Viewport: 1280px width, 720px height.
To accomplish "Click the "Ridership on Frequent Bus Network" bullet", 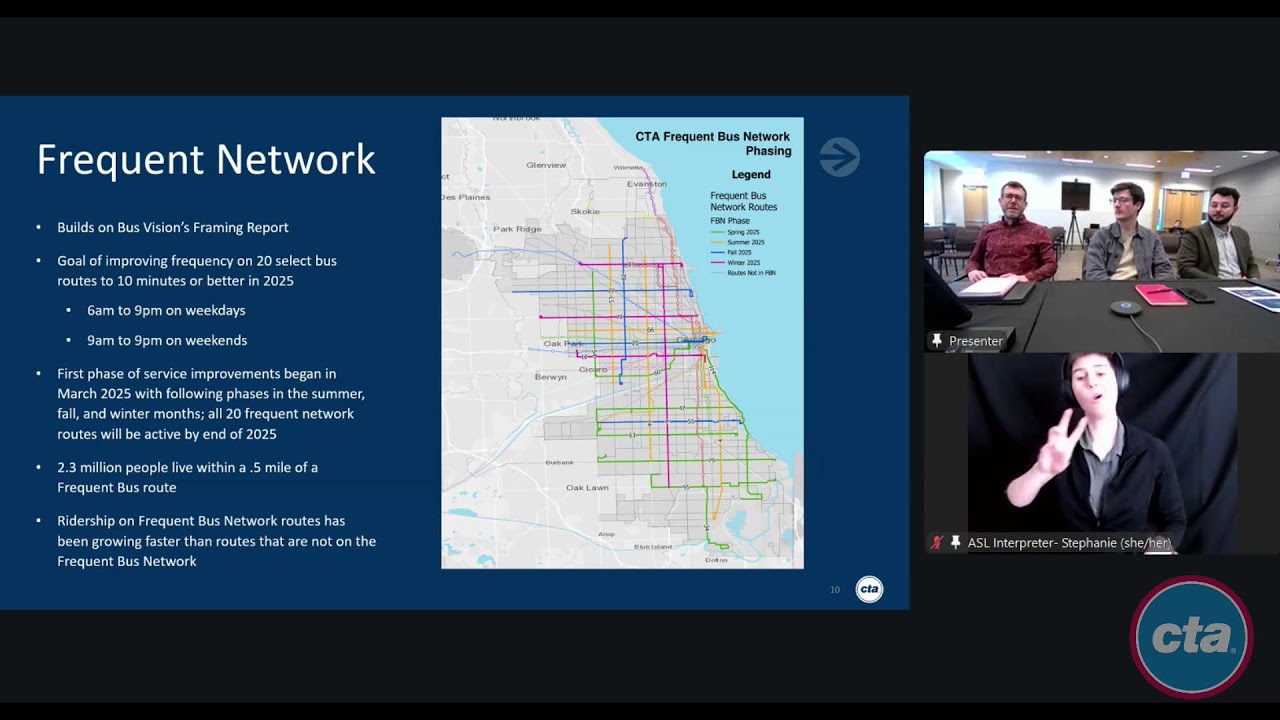I will 217,541.
